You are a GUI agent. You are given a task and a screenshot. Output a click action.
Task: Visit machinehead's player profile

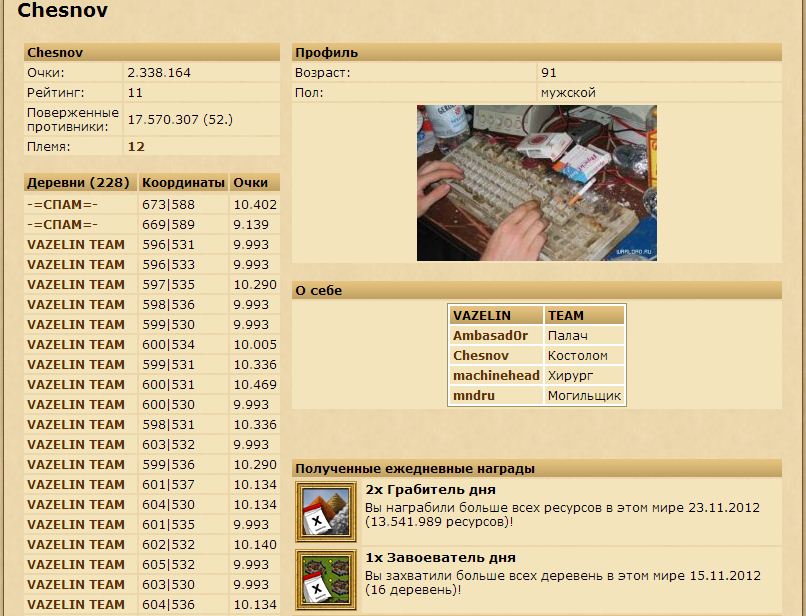click(x=496, y=376)
